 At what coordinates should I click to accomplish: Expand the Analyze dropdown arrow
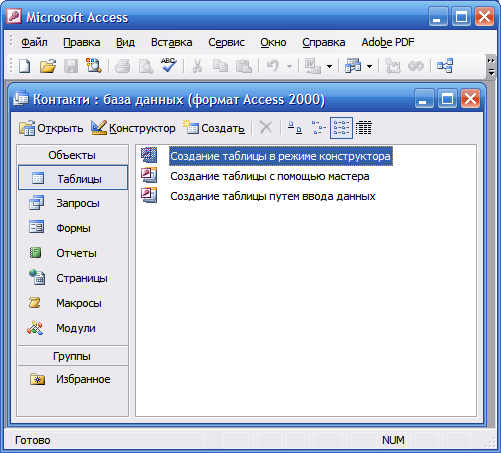(x=369, y=66)
